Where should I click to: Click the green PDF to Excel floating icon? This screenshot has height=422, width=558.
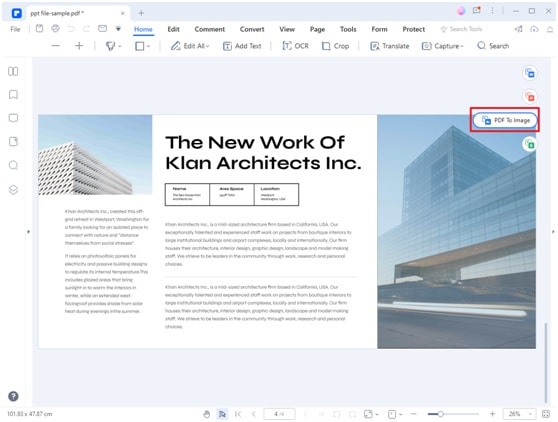coord(530,144)
